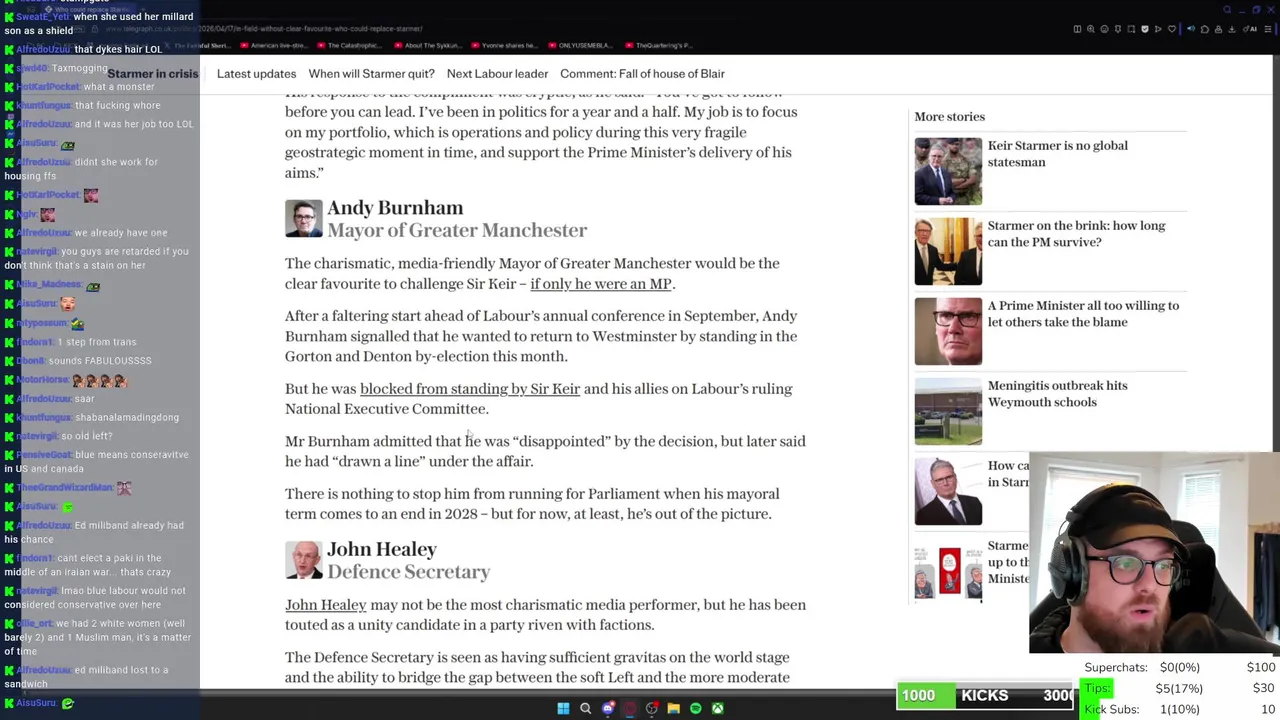The width and height of the screenshot is (1280, 720).
Task: Open ONLYUSEMEBLA... bookmark
Action: [x=582, y=45]
